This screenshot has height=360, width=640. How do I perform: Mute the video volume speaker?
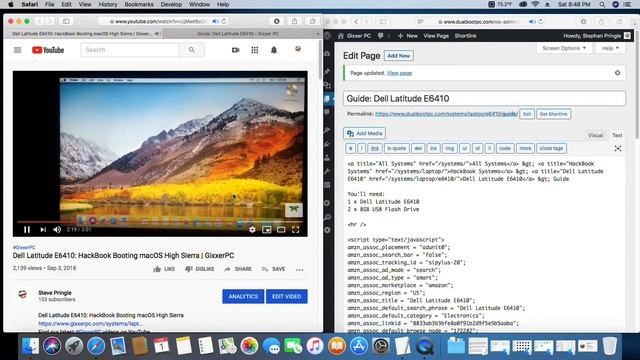click(57, 230)
